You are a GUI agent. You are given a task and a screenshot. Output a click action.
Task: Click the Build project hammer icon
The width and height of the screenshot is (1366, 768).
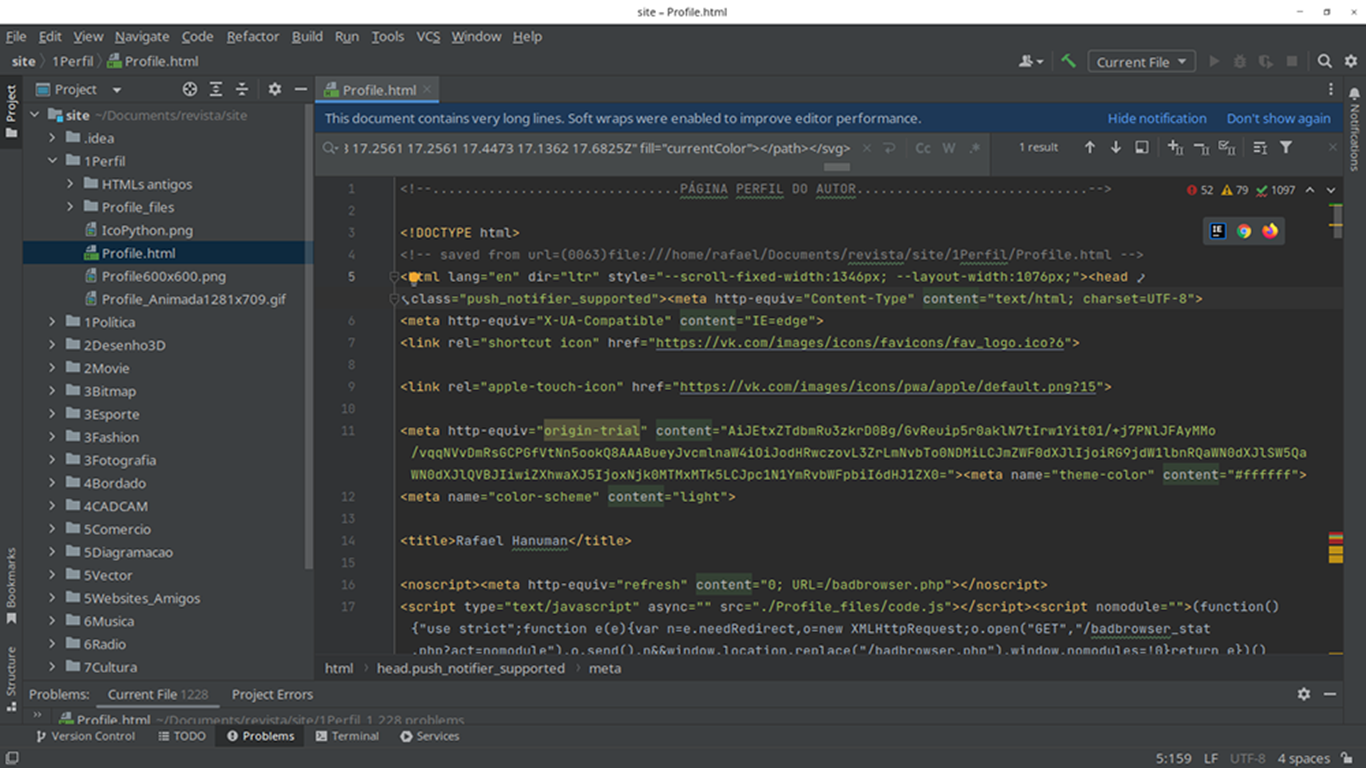1068,61
